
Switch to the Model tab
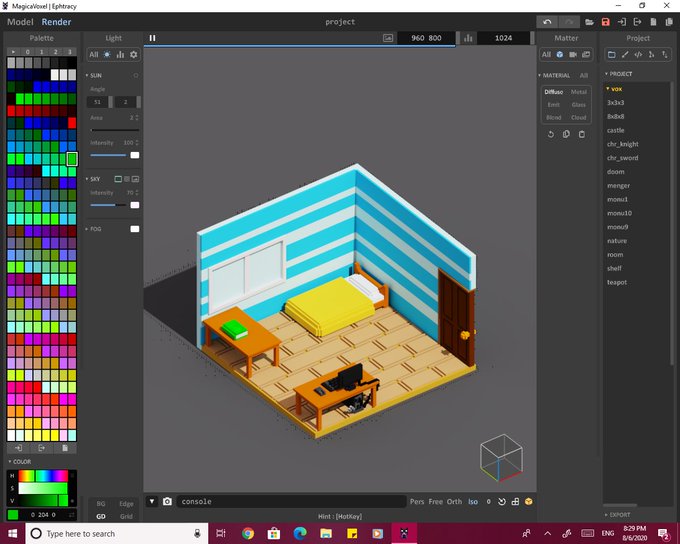click(19, 21)
